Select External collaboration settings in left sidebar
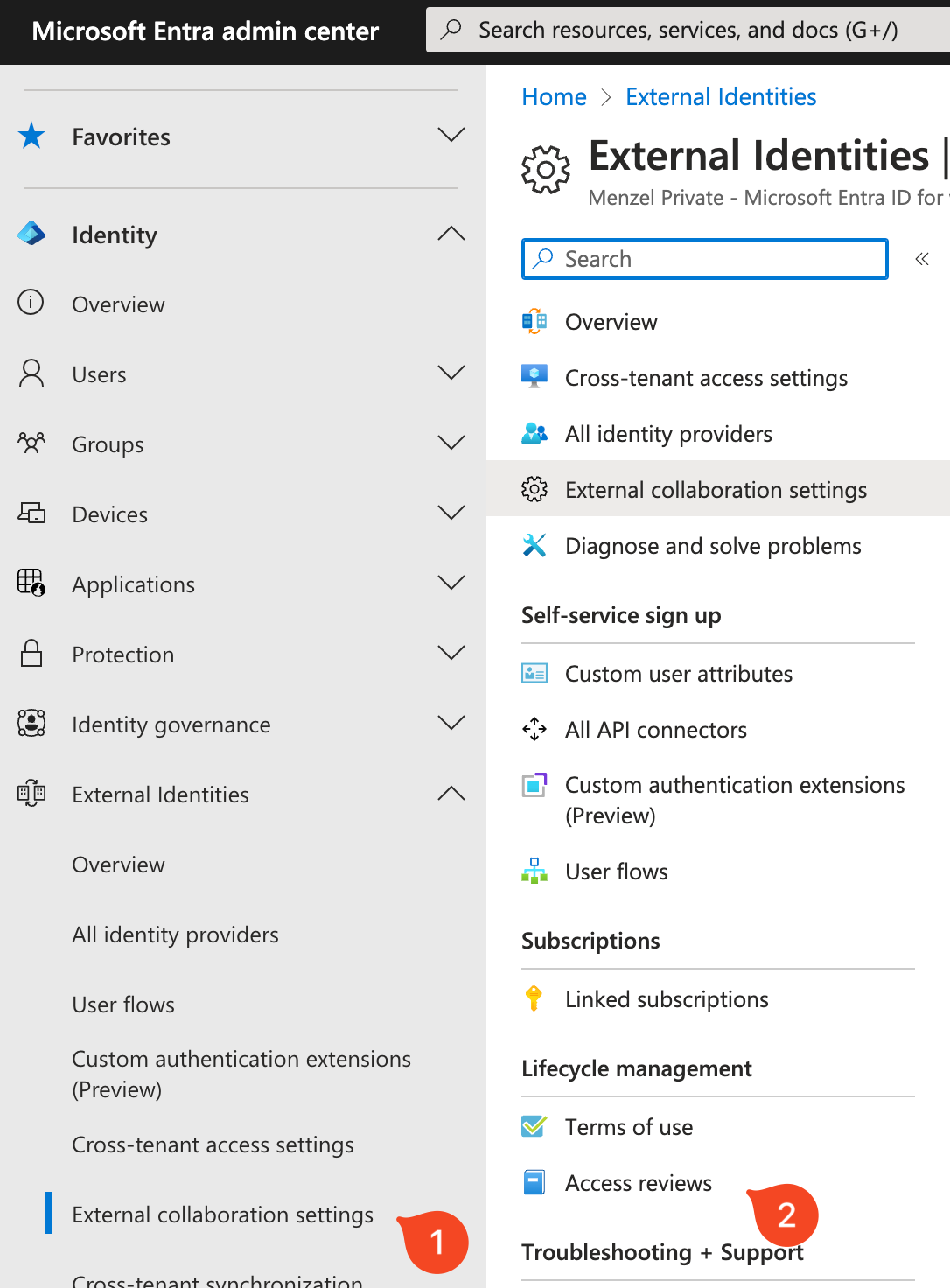The width and height of the screenshot is (950, 1288). 222,1214
